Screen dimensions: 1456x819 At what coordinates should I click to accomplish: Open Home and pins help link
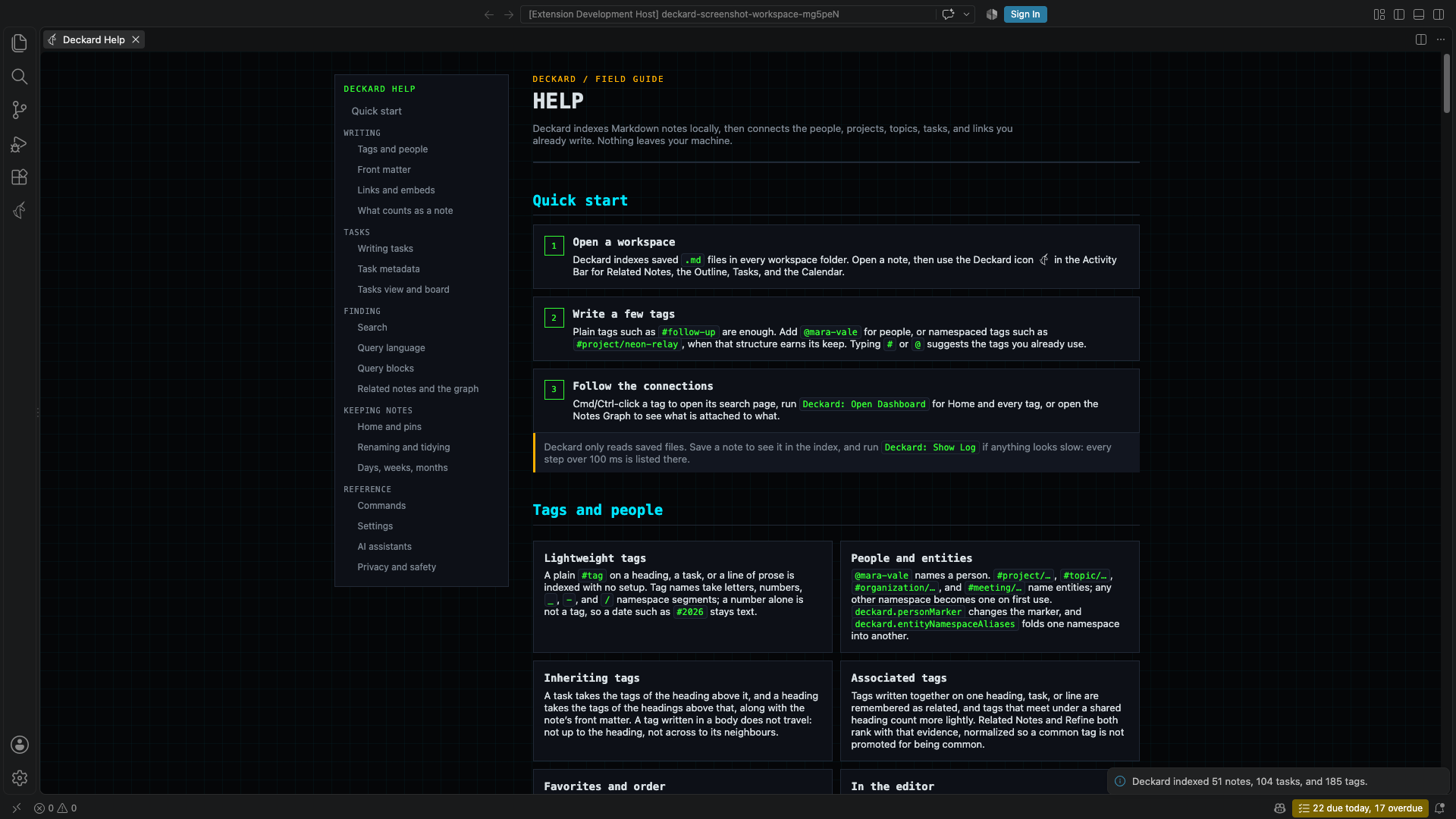(389, 427)
